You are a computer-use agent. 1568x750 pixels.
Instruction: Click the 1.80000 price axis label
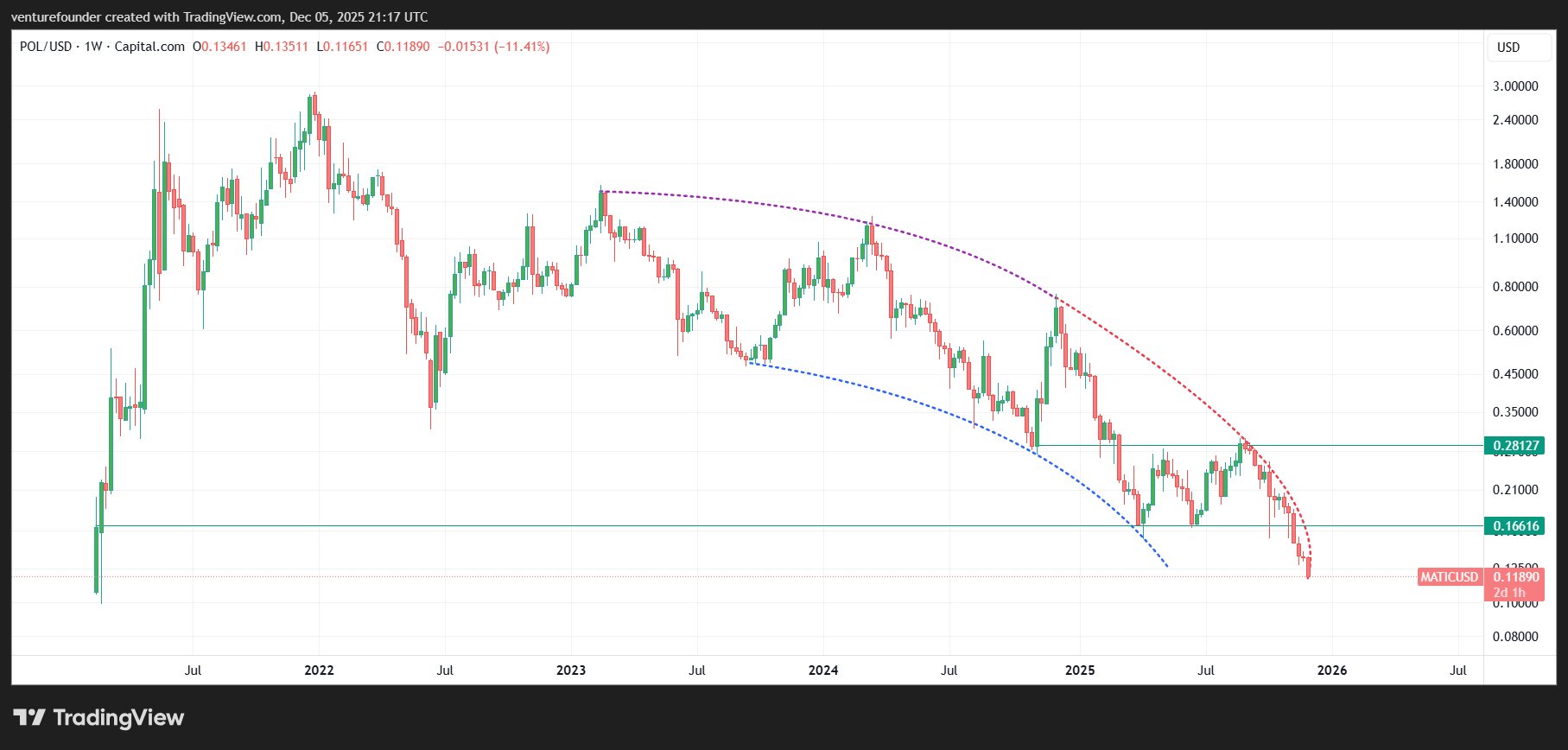click(x=1515, y=164)
